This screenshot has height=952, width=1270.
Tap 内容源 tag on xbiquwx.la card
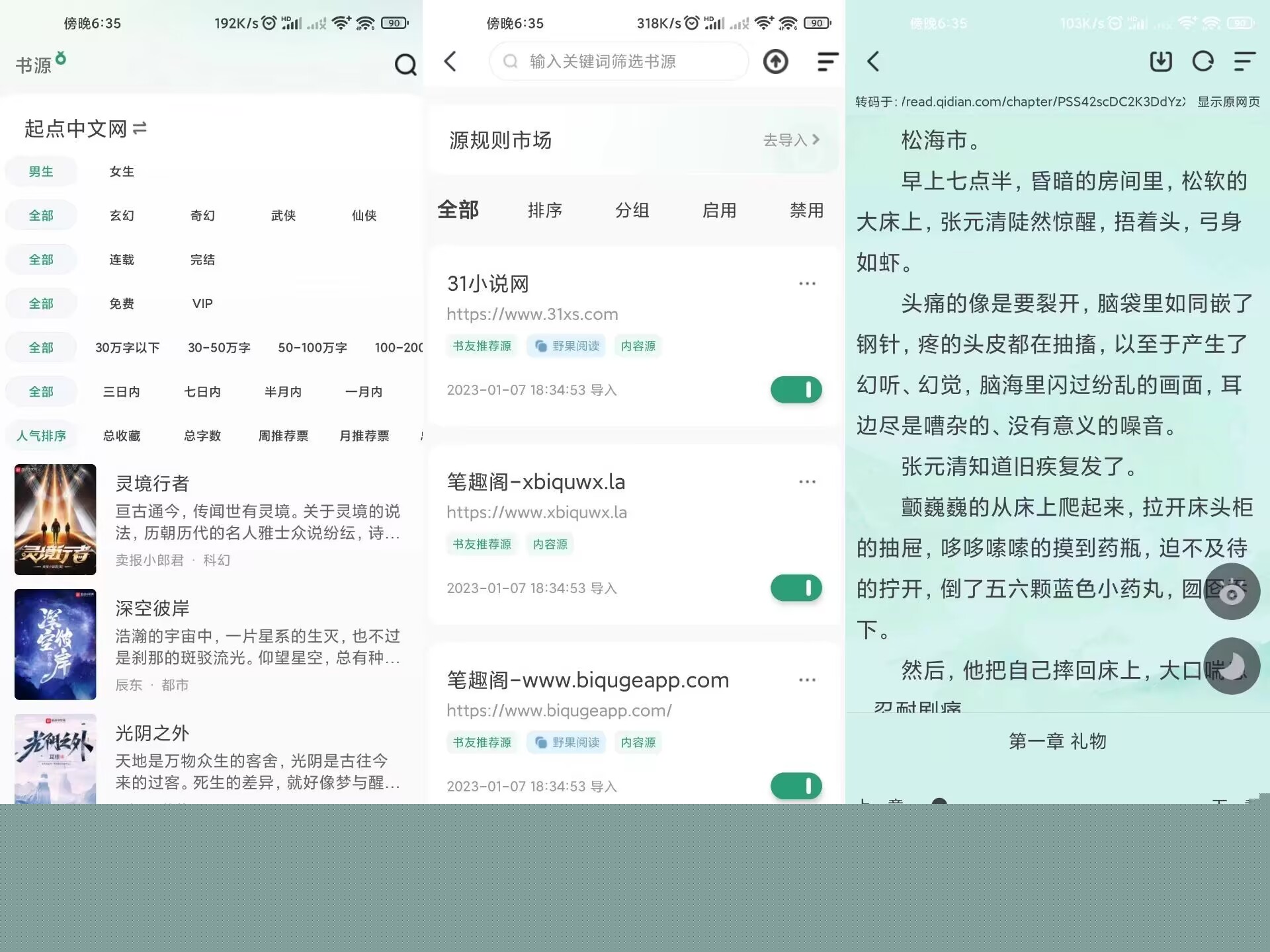tap(550, 544)
